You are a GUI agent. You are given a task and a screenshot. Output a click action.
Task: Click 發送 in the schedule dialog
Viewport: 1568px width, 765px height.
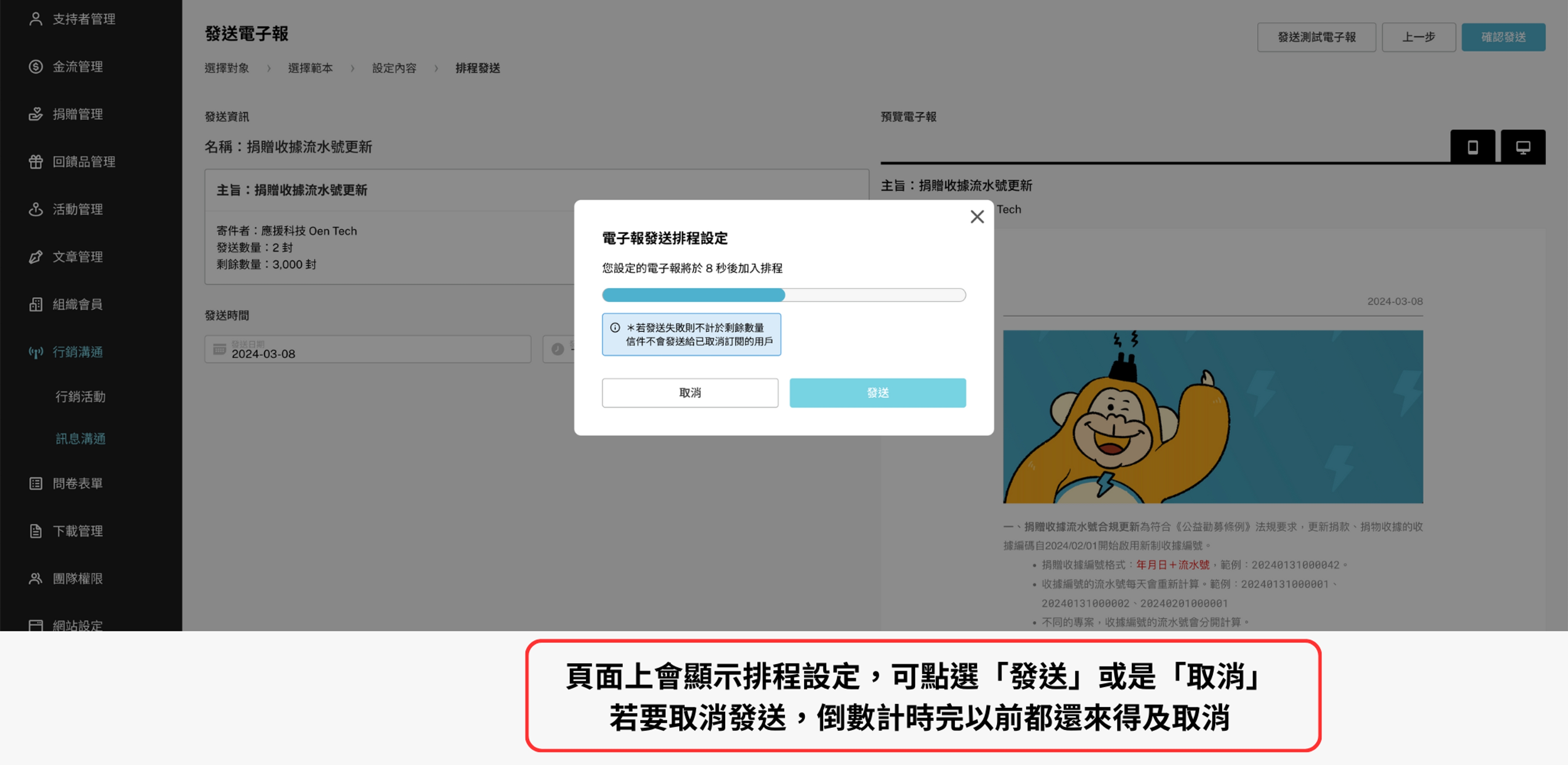(877, 392)
